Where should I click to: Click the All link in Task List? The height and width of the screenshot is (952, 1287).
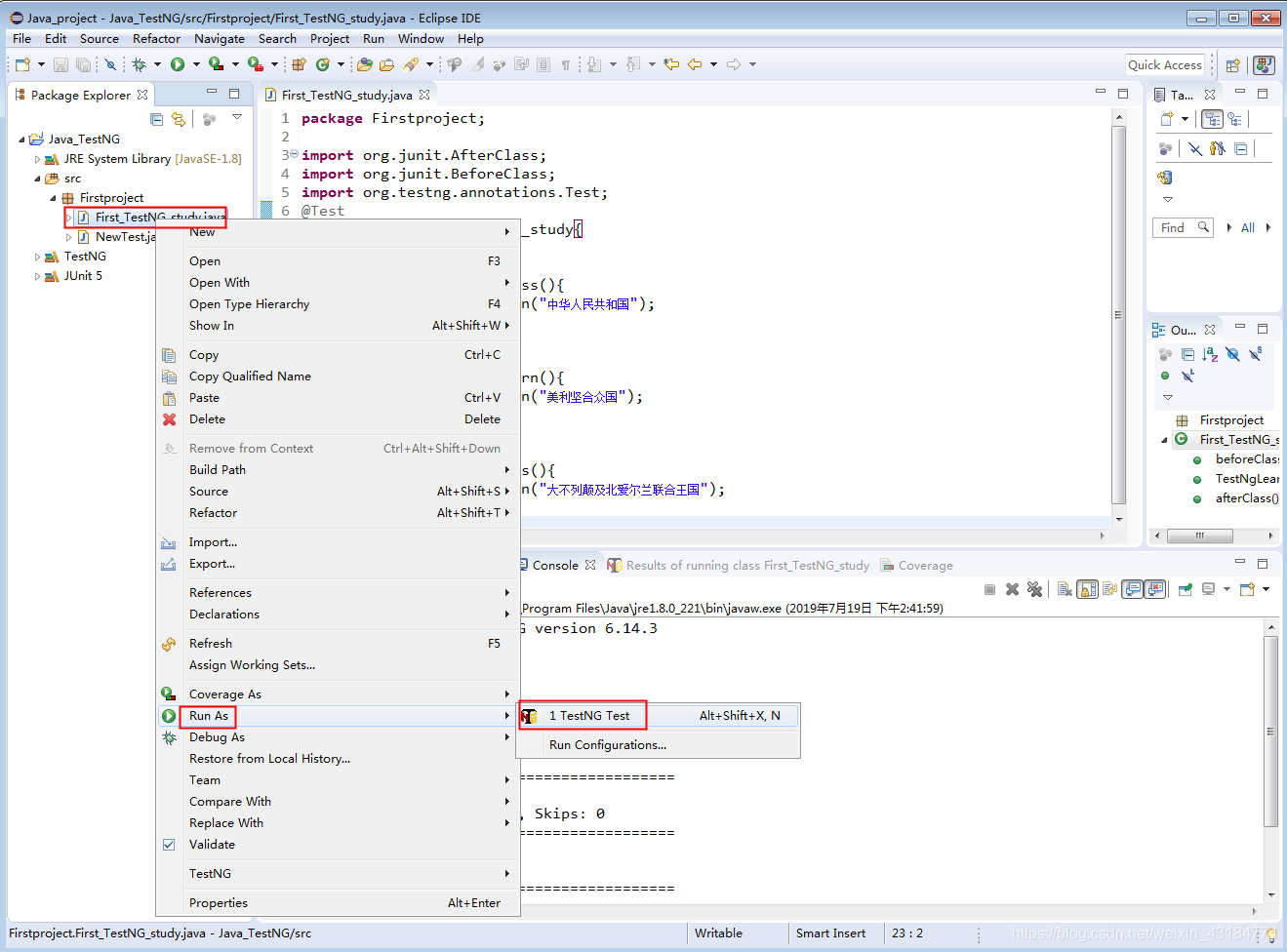(x=1248, y=227)
